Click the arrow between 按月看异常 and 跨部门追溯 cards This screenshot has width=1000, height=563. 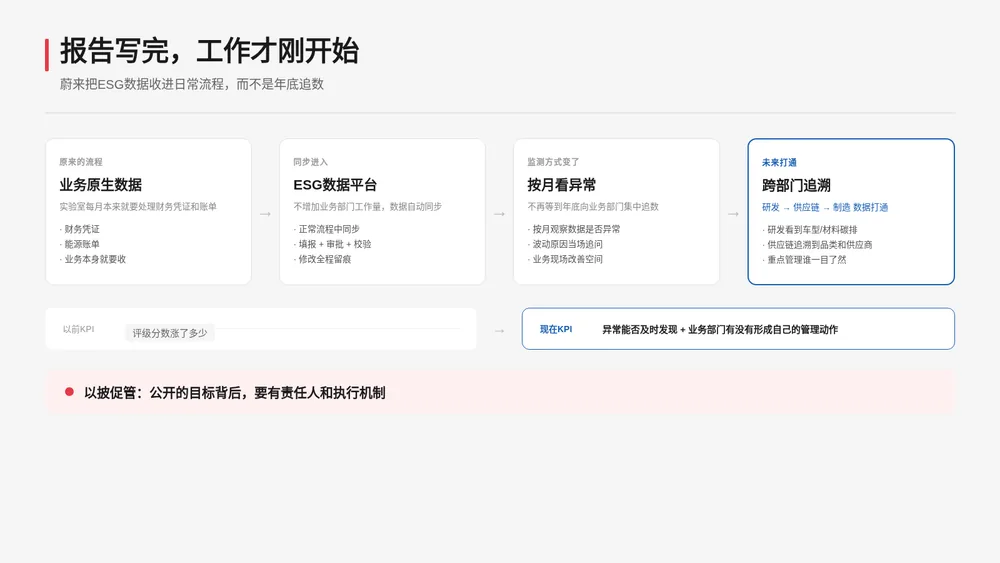[733, 214]
